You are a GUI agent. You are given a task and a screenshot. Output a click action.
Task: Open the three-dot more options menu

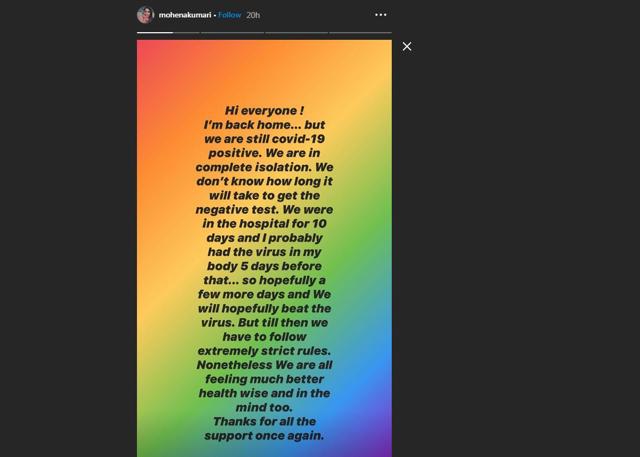[x=380, y=15]
